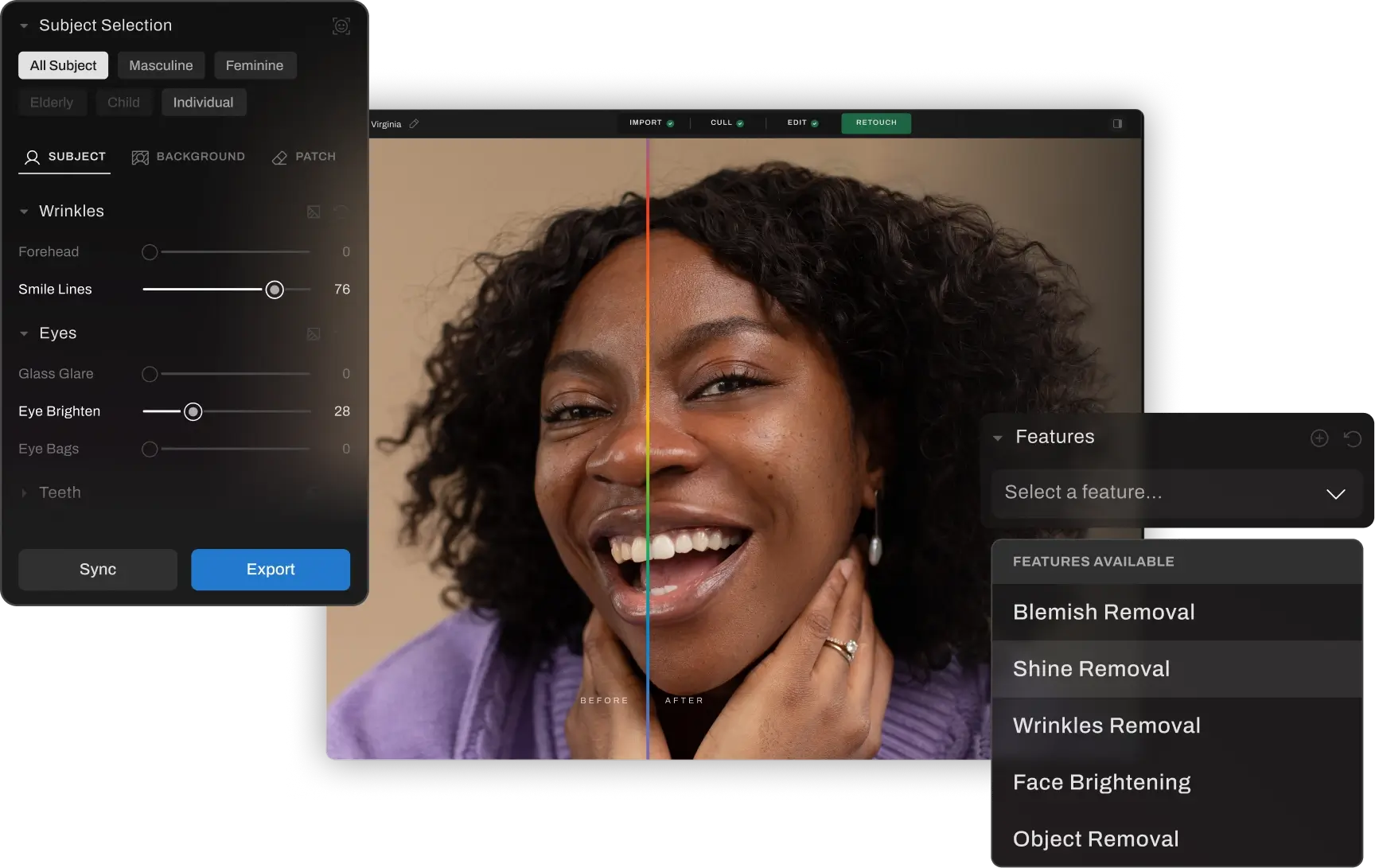
Task: Click the Background tab image icon
Action: [140, 158]
